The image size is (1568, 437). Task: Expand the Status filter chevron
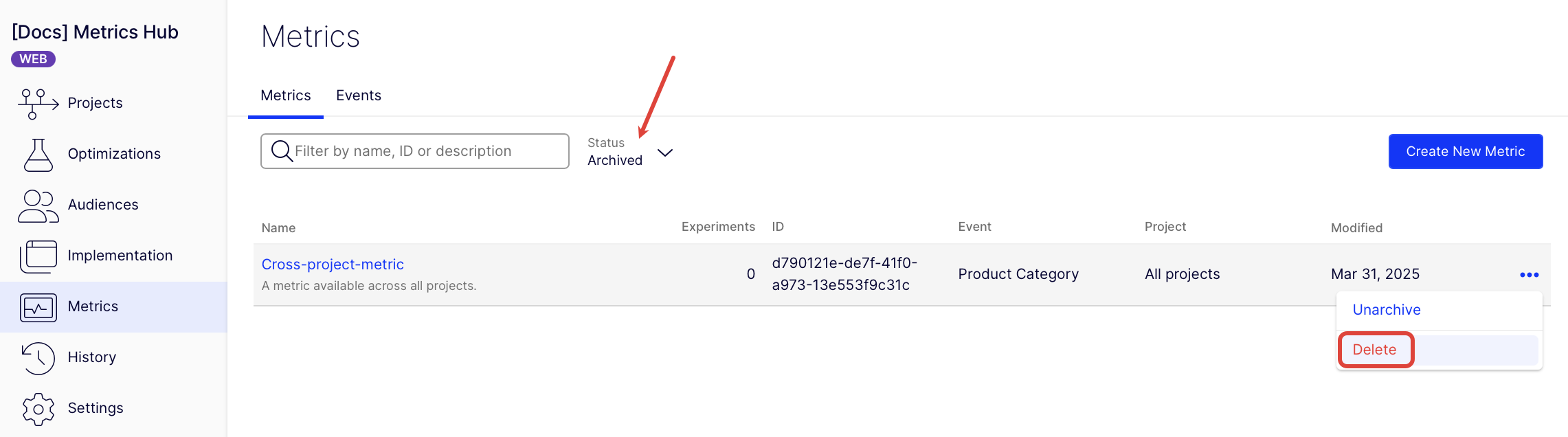(x=664, y=153)
